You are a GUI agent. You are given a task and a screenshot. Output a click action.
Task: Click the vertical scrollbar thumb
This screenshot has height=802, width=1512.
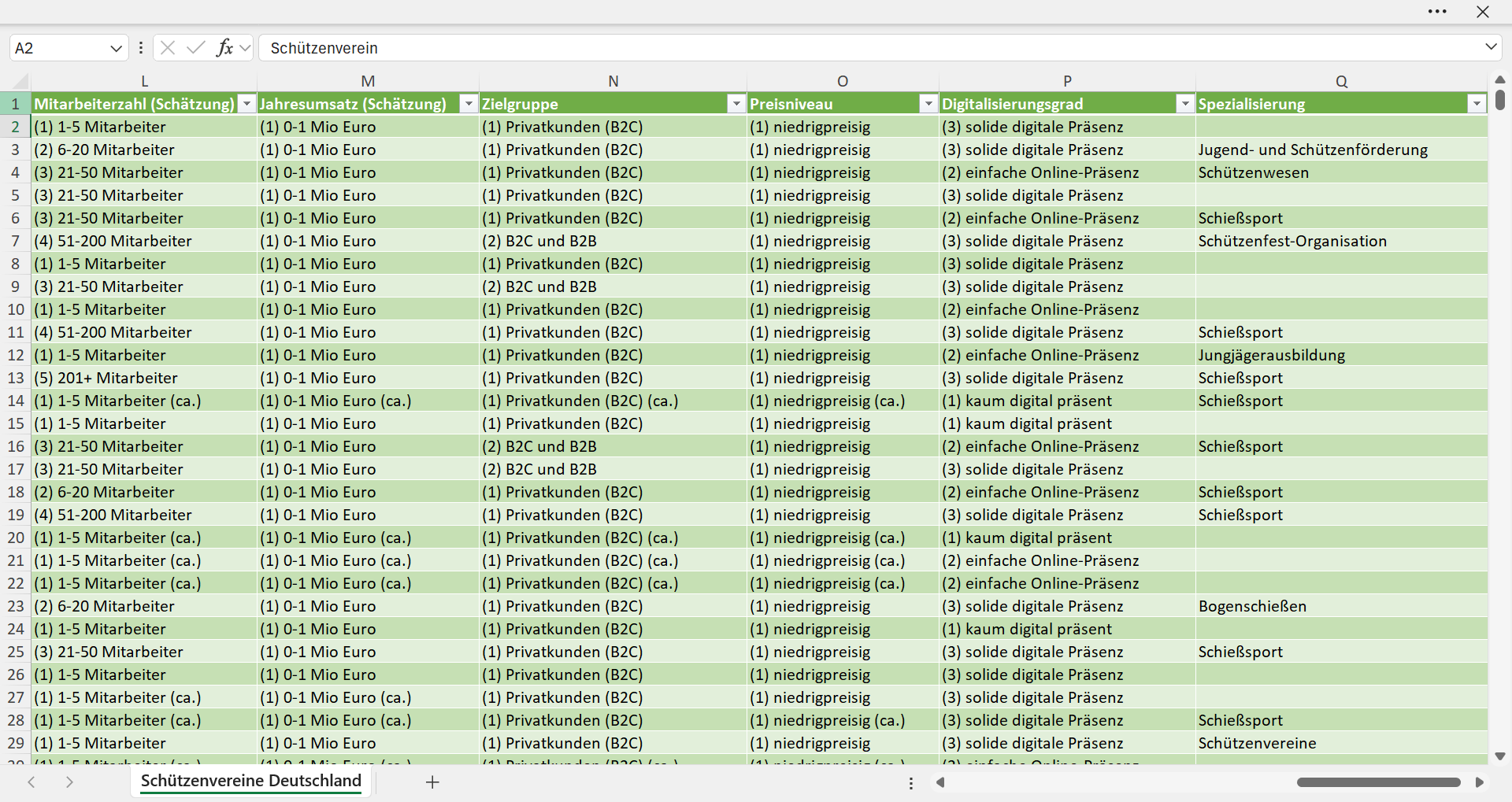pos(1500,100)
